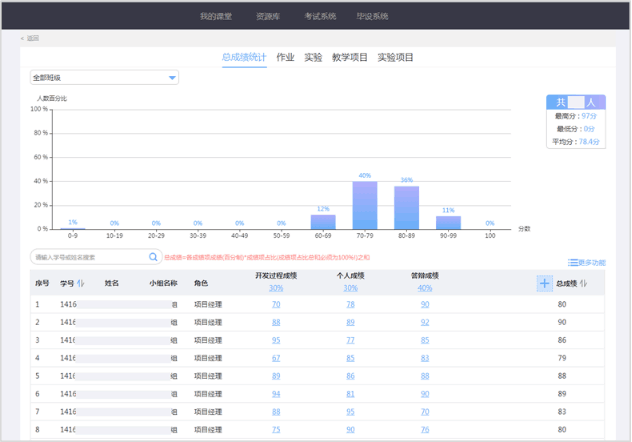This screenshot has width=632, height=442.
Task: Focus the student ID or name search field
Action: coord(88,258)
